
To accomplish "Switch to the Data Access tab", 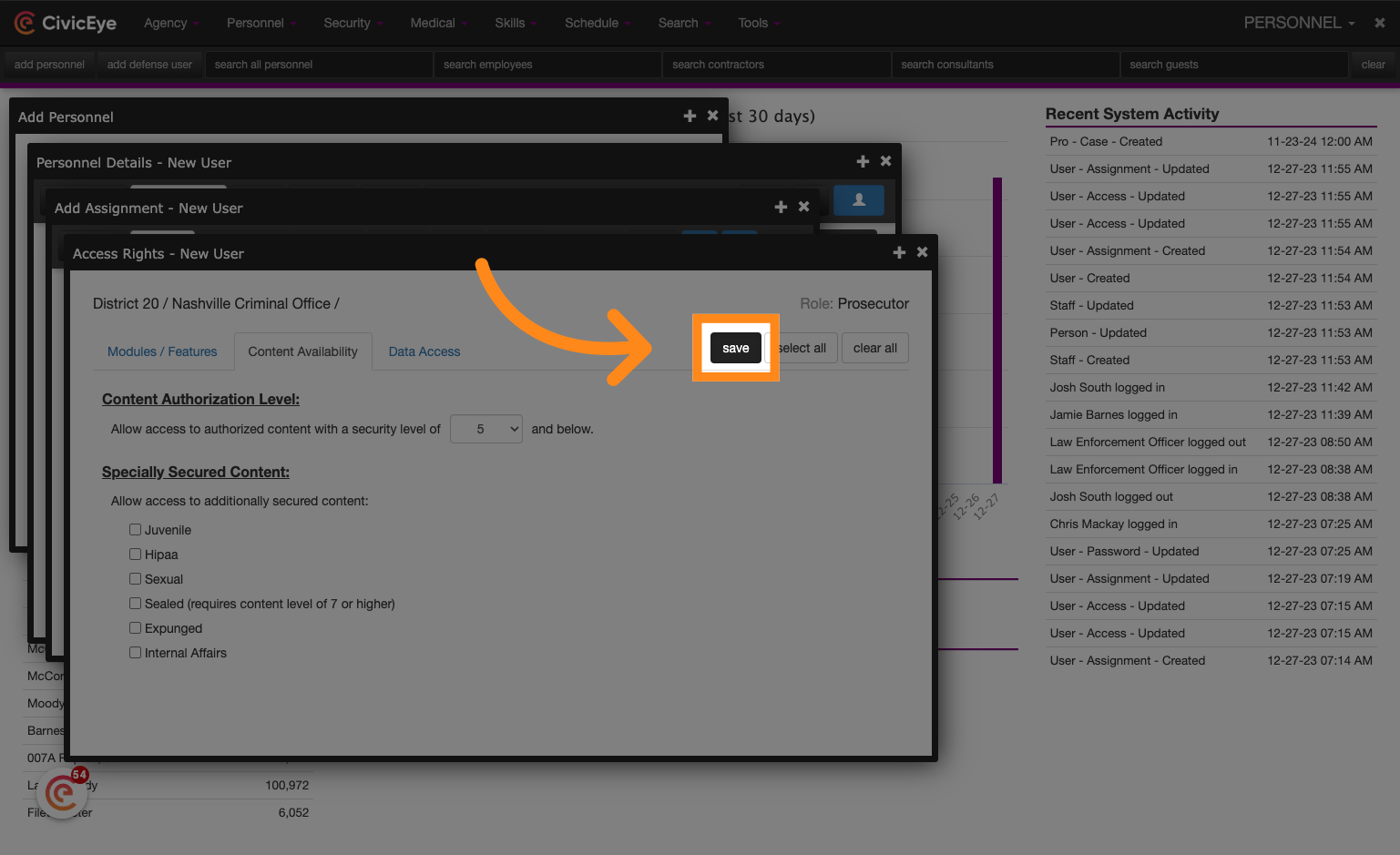I will pos(424,351).
